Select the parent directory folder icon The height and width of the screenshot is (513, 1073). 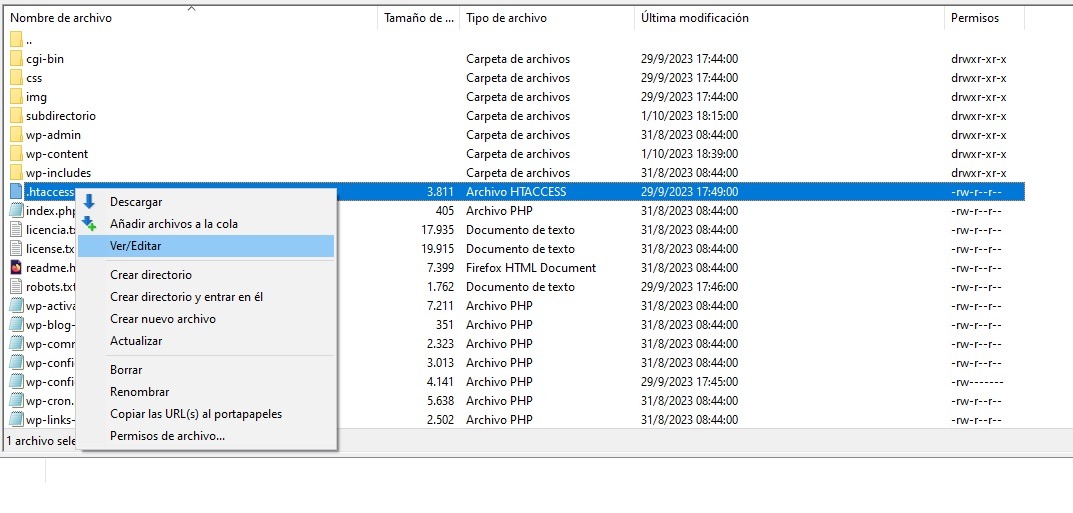pyautogui.click(x=16, y=40)
